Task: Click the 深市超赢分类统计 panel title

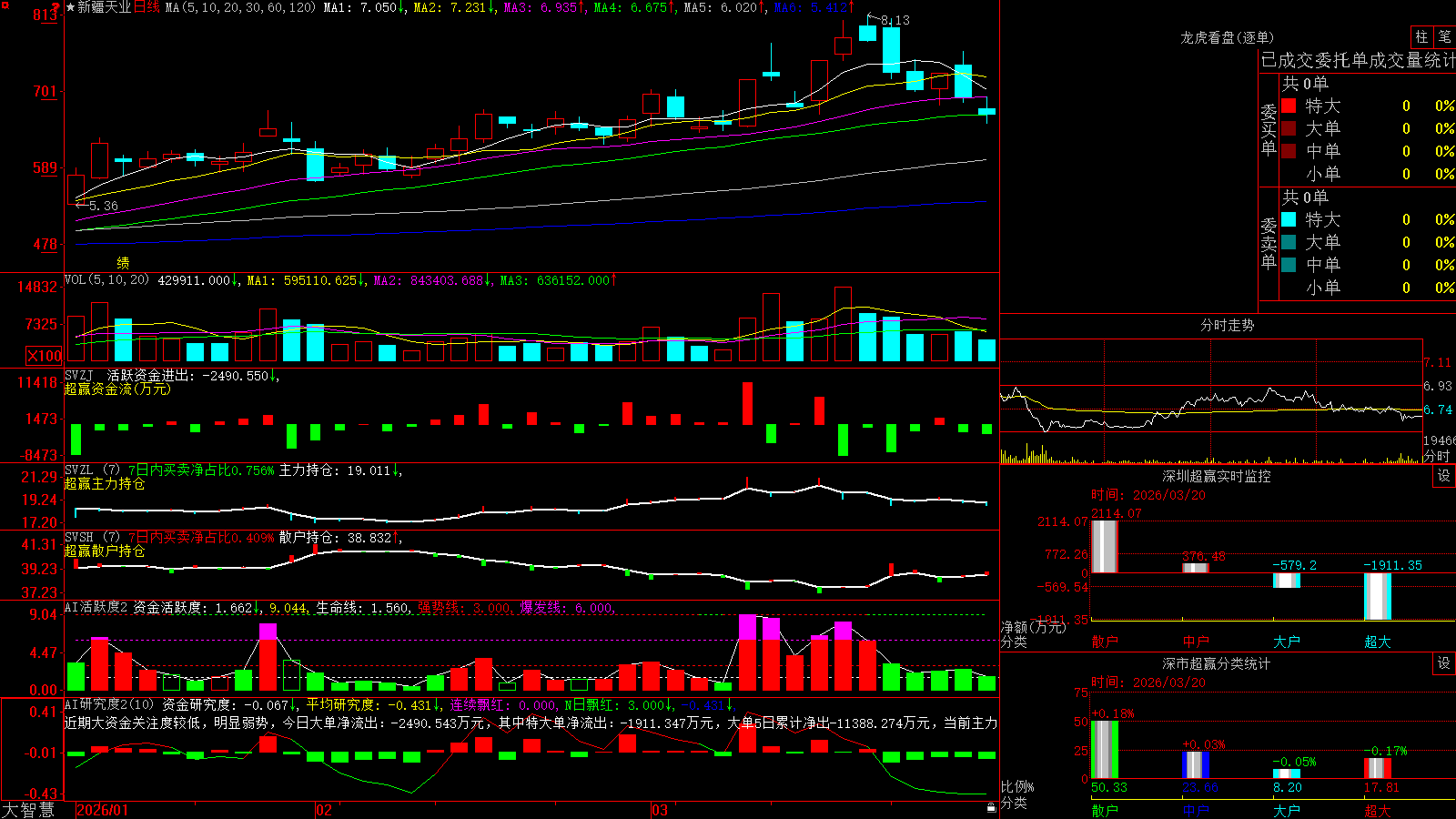Action: click(1216, 663)
